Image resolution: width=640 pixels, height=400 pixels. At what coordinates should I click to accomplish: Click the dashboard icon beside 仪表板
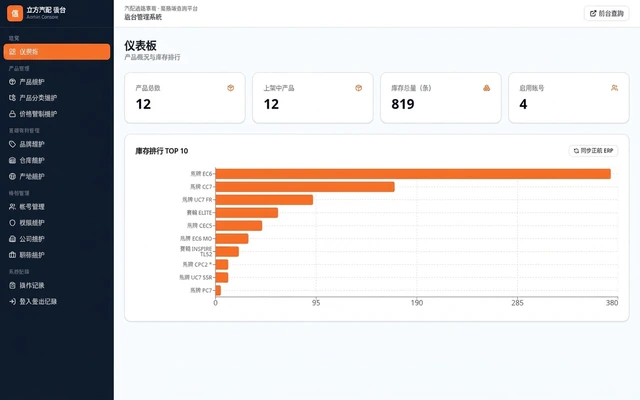pyautogui.click(x=12, y=52)
